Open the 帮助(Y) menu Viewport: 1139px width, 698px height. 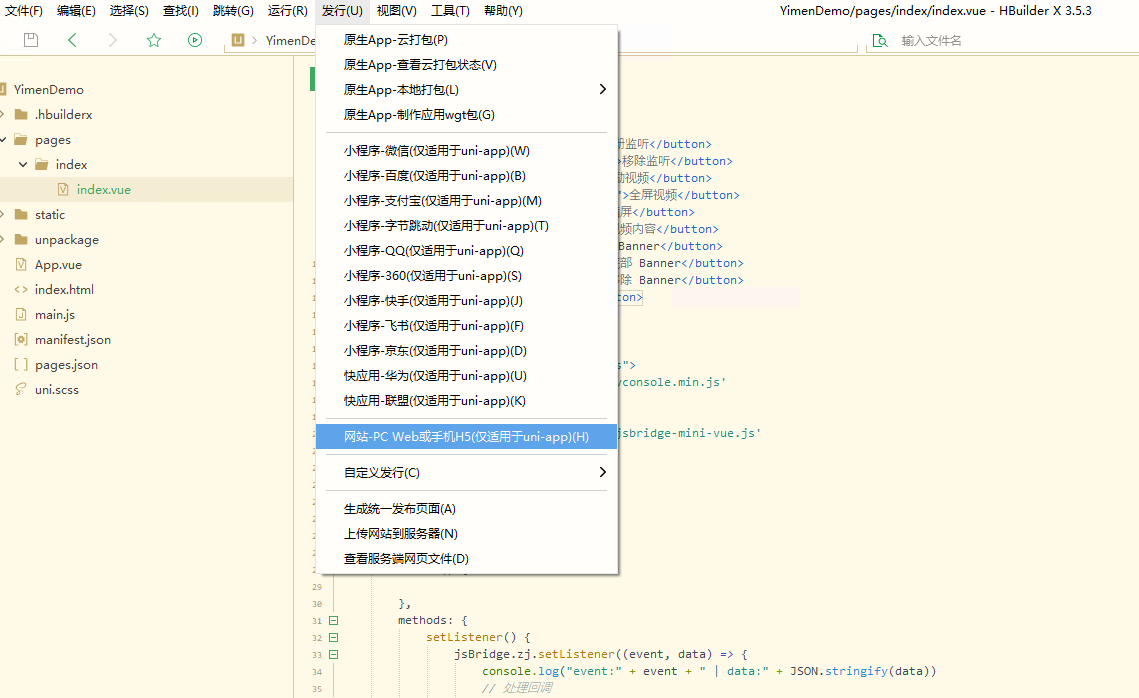[x=503, y=11]
